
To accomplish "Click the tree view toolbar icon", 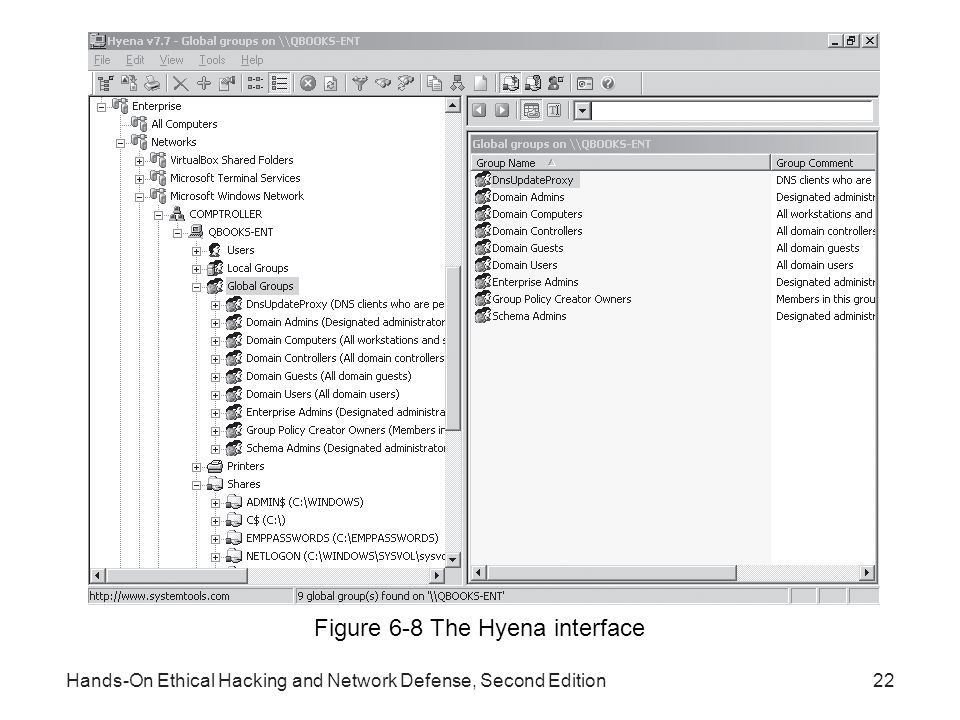I will coord(105,83).
